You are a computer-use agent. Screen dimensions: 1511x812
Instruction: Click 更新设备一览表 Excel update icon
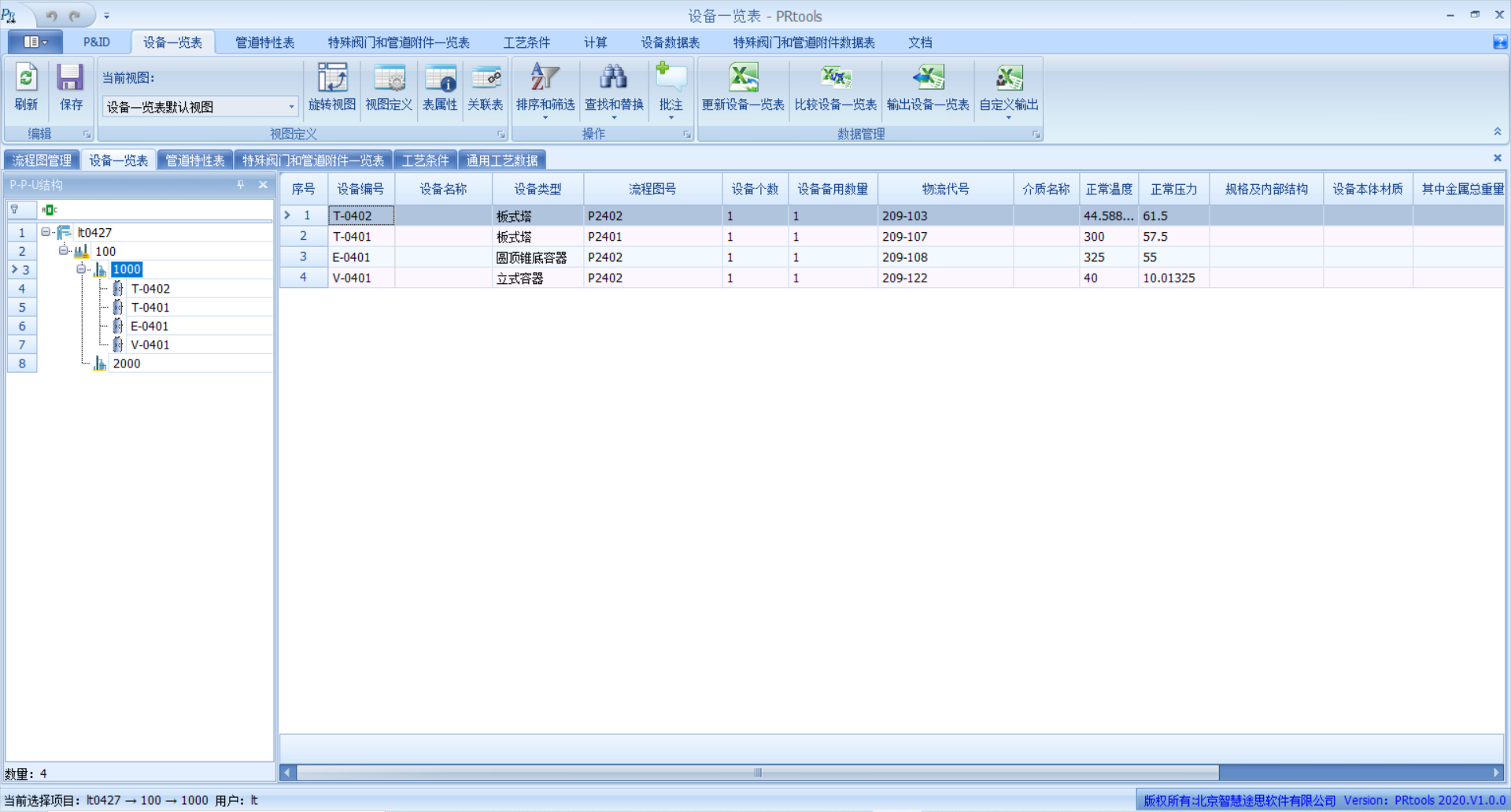pos(743,79)
